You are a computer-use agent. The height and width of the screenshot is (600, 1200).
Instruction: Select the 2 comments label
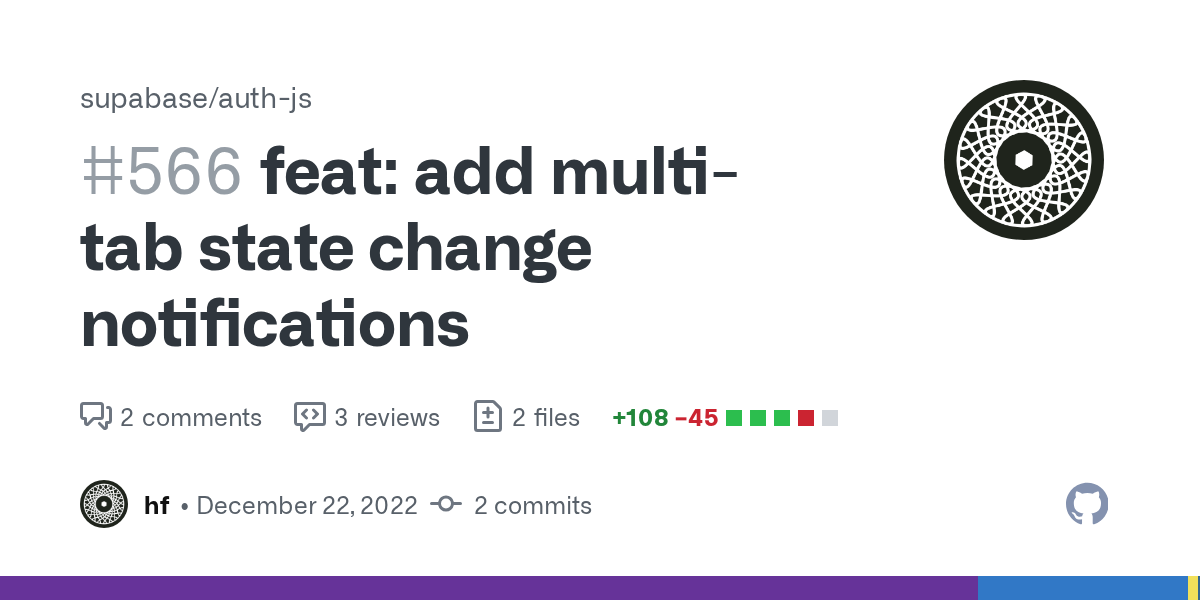click(x=191, y=417)
